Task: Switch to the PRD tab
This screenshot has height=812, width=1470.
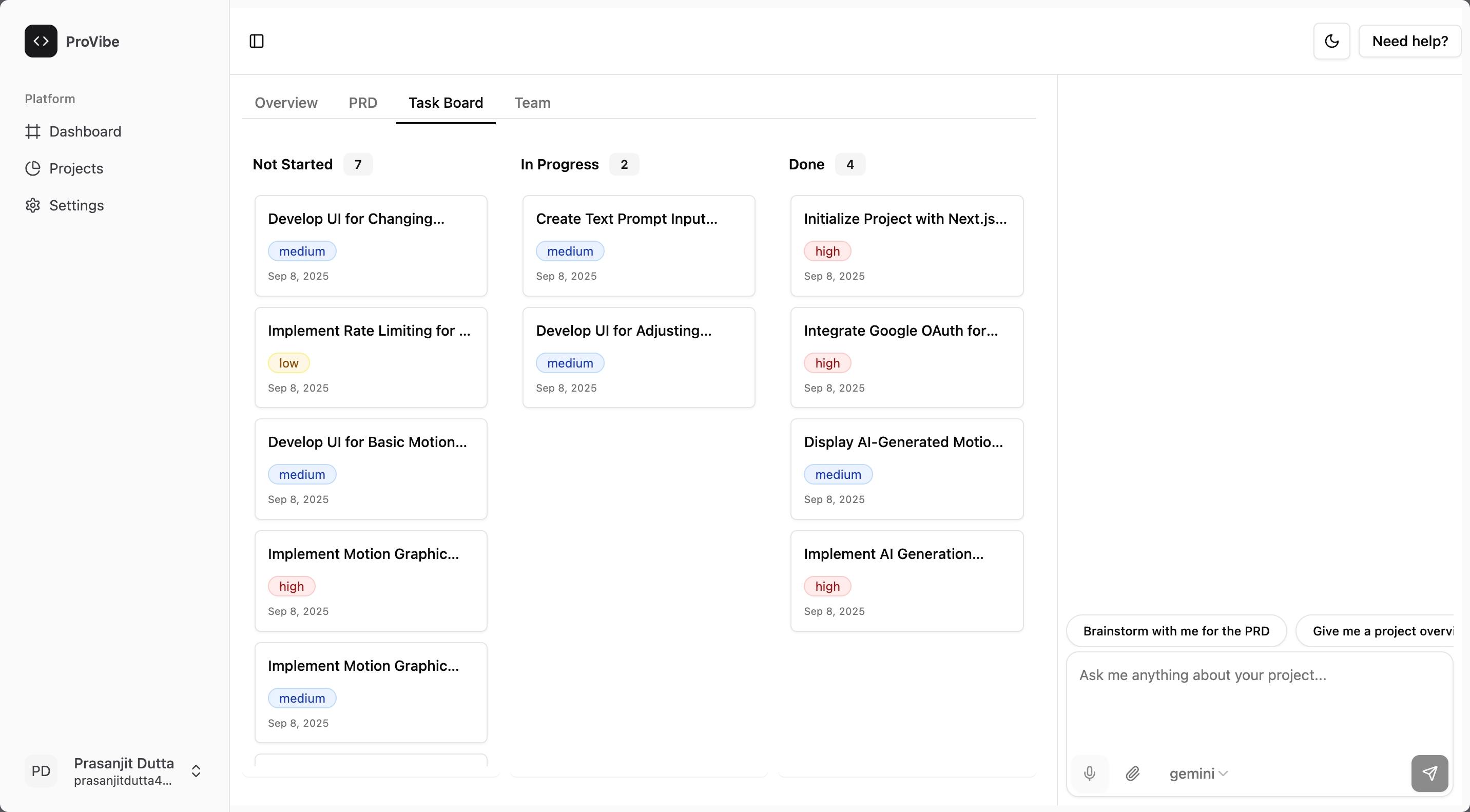Action: pos(363,103)
